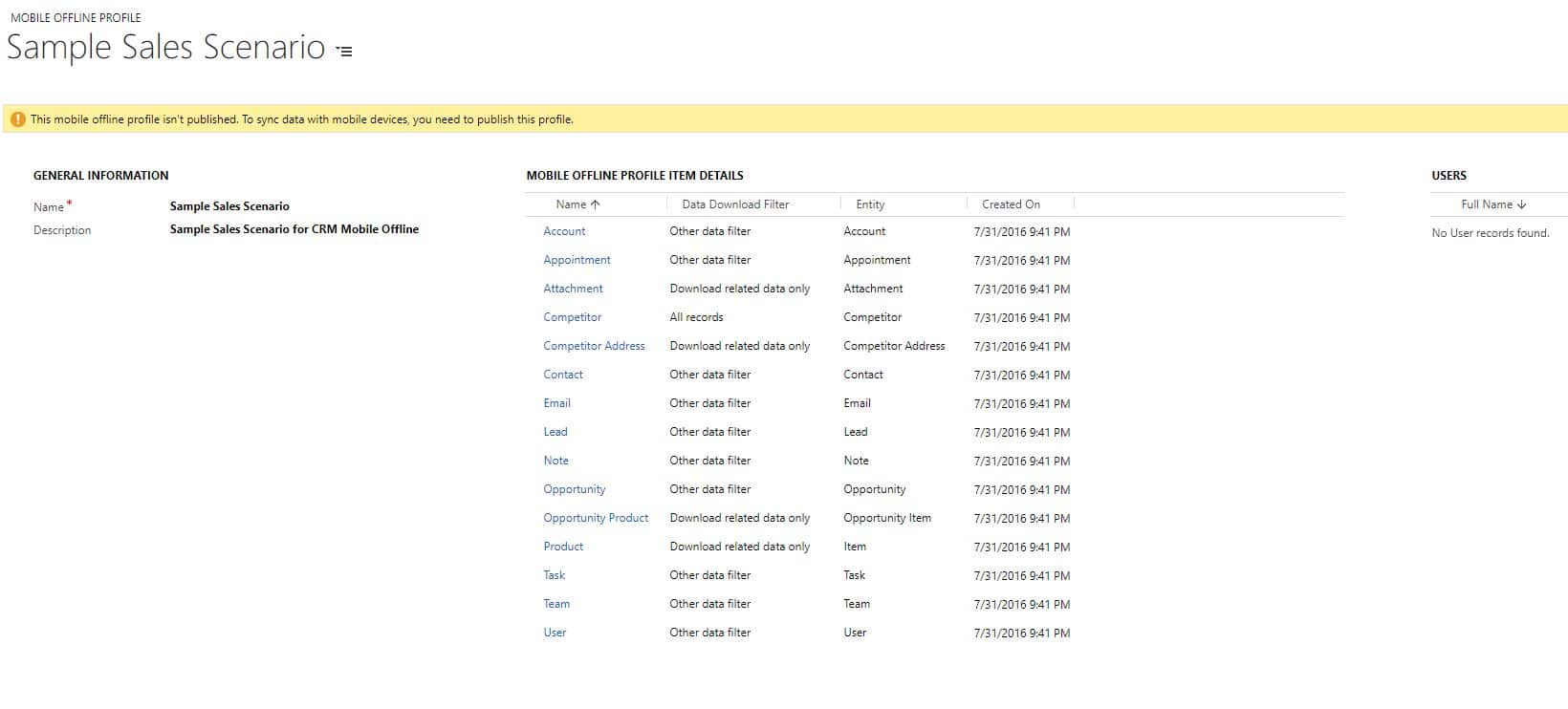Open the Email profile item link
Image resolution: width=1568 pixels, height=709 pixels.
556,403
